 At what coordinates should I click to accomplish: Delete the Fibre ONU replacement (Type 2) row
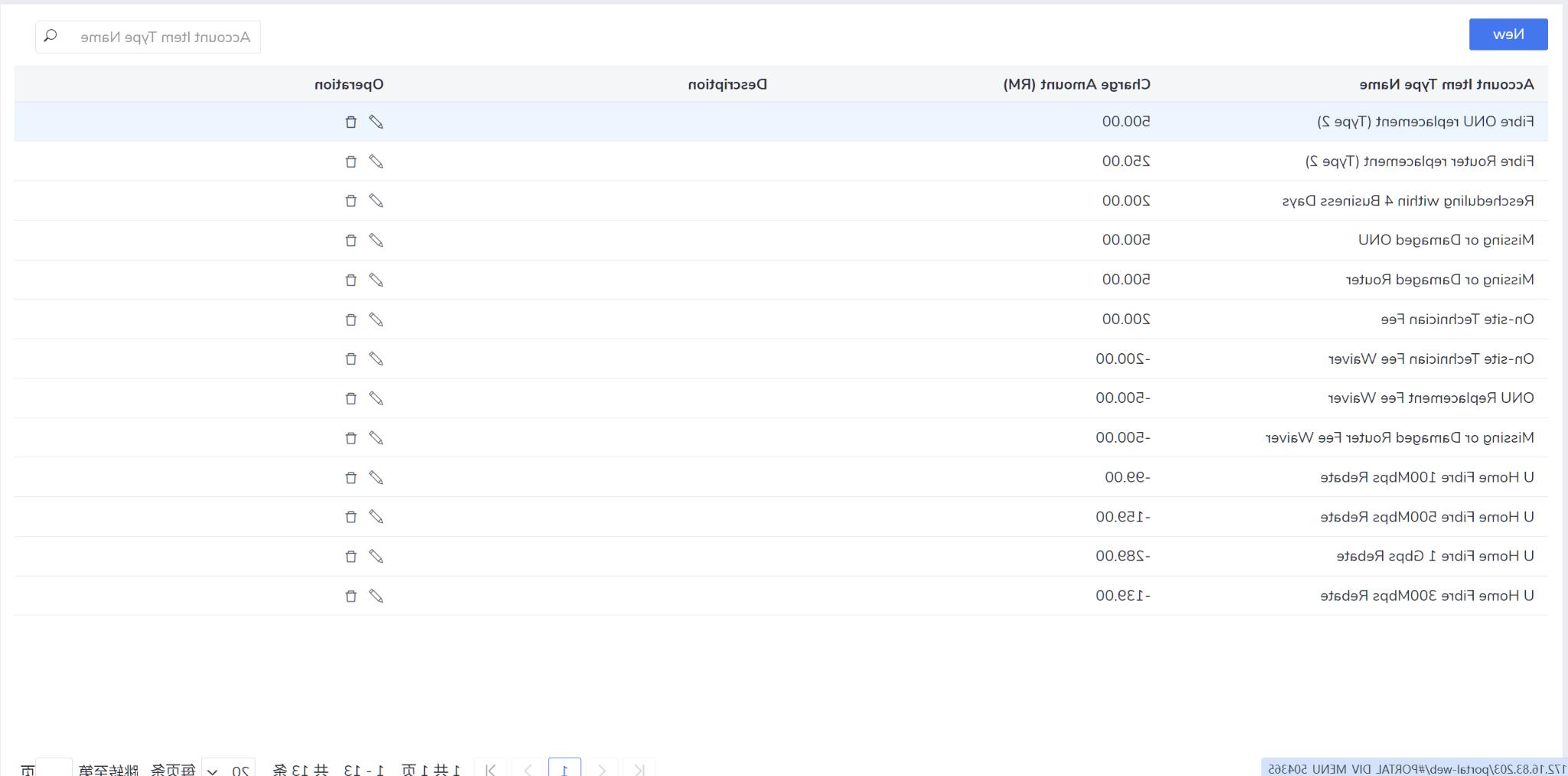pos(351,122)
